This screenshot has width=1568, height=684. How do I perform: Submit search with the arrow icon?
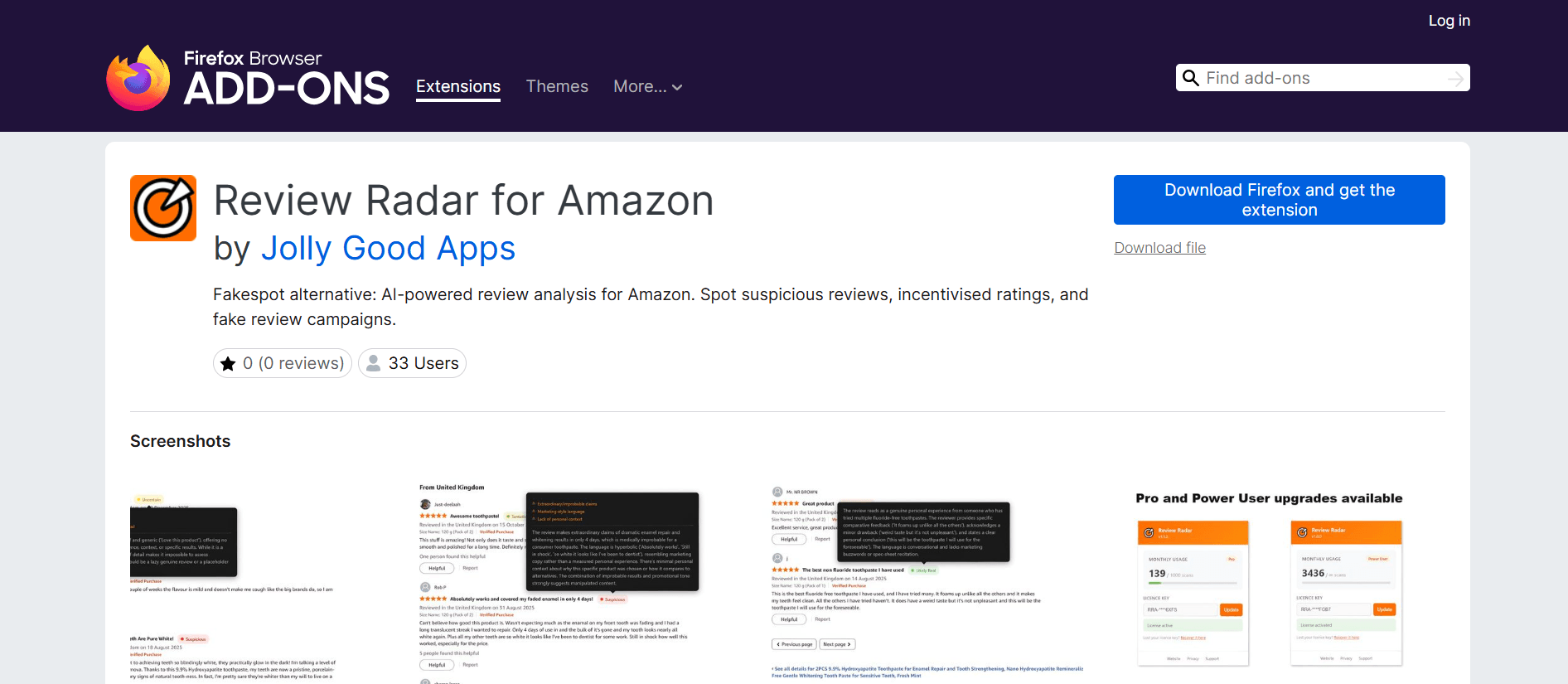(1455, 78)
